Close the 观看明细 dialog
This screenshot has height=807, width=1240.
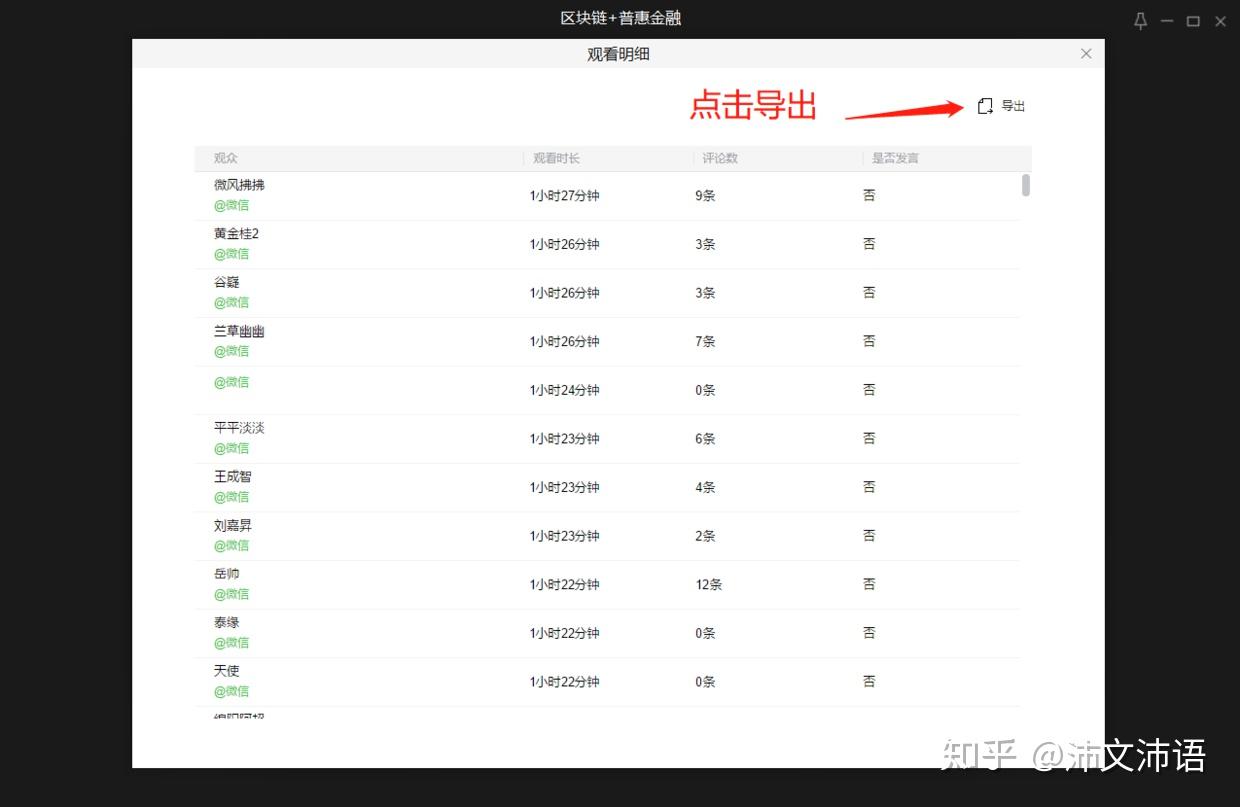[1086, 54]
